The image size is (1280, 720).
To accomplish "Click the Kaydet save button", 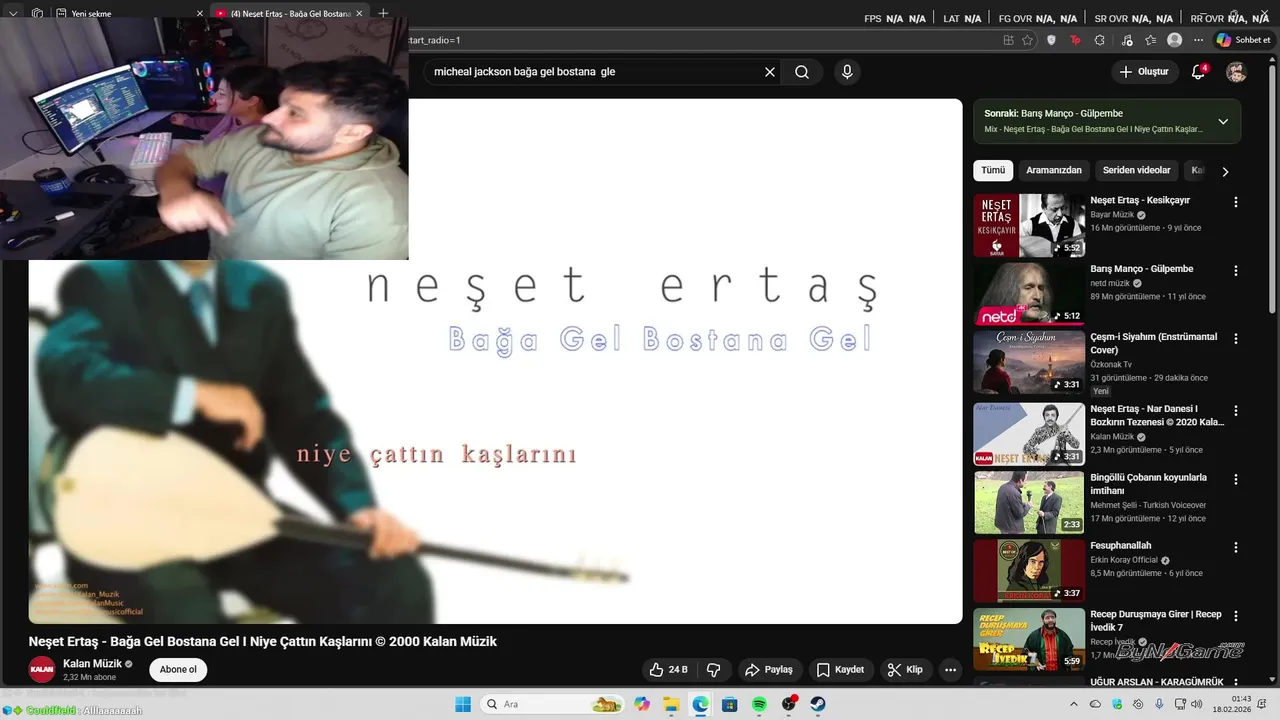I will click(840, 669).
